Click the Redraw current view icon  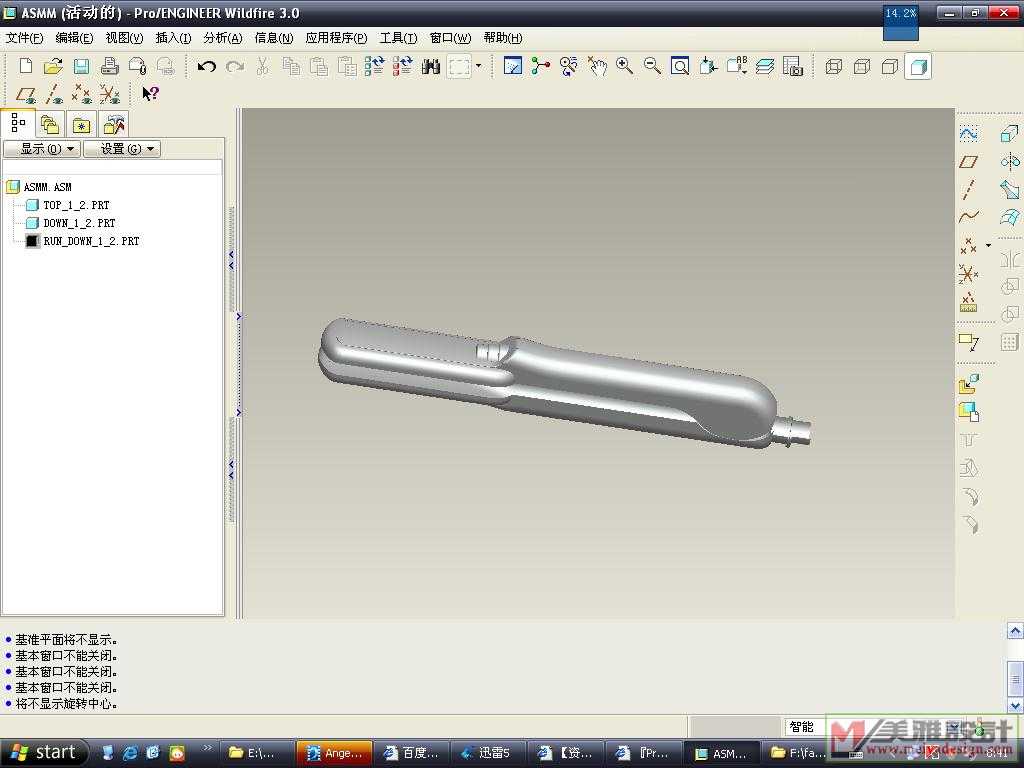(513, 66)
